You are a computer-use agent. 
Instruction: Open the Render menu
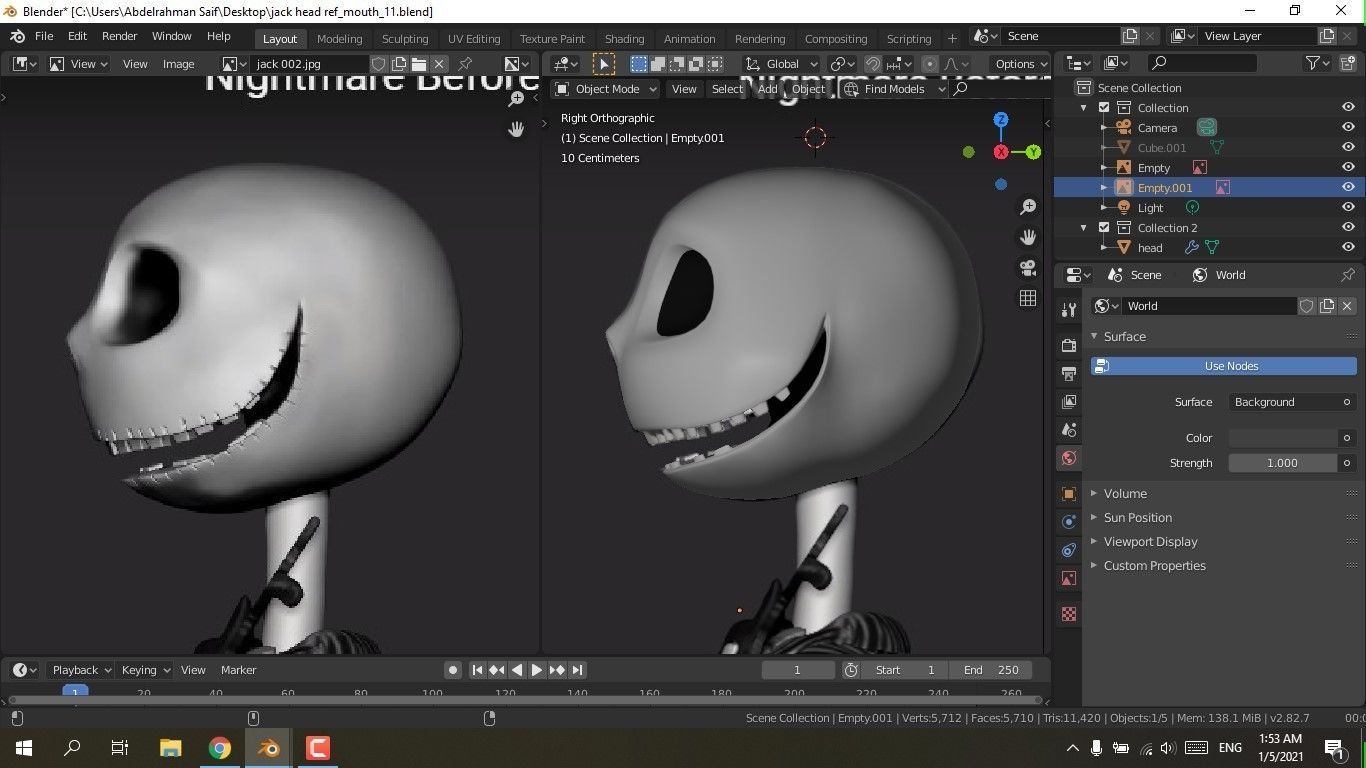point(119,36)
